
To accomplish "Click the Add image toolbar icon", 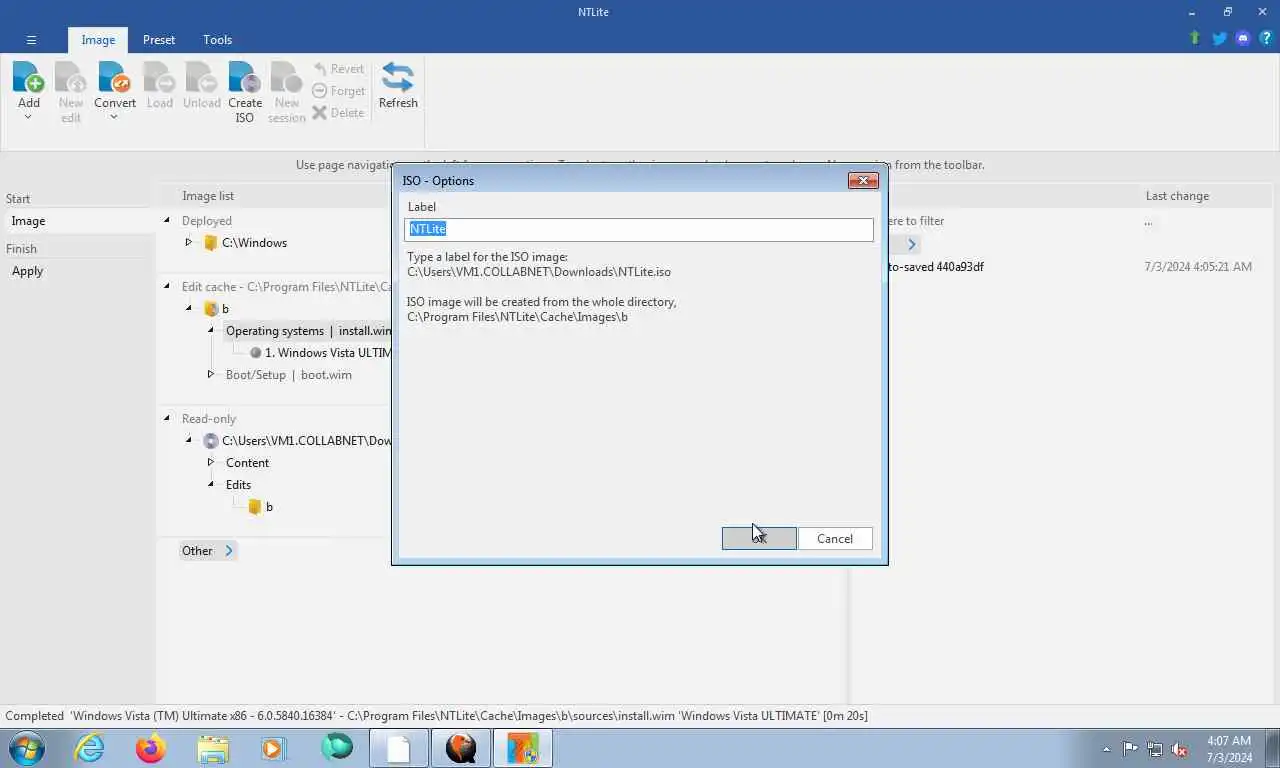I will coord(28,78).
